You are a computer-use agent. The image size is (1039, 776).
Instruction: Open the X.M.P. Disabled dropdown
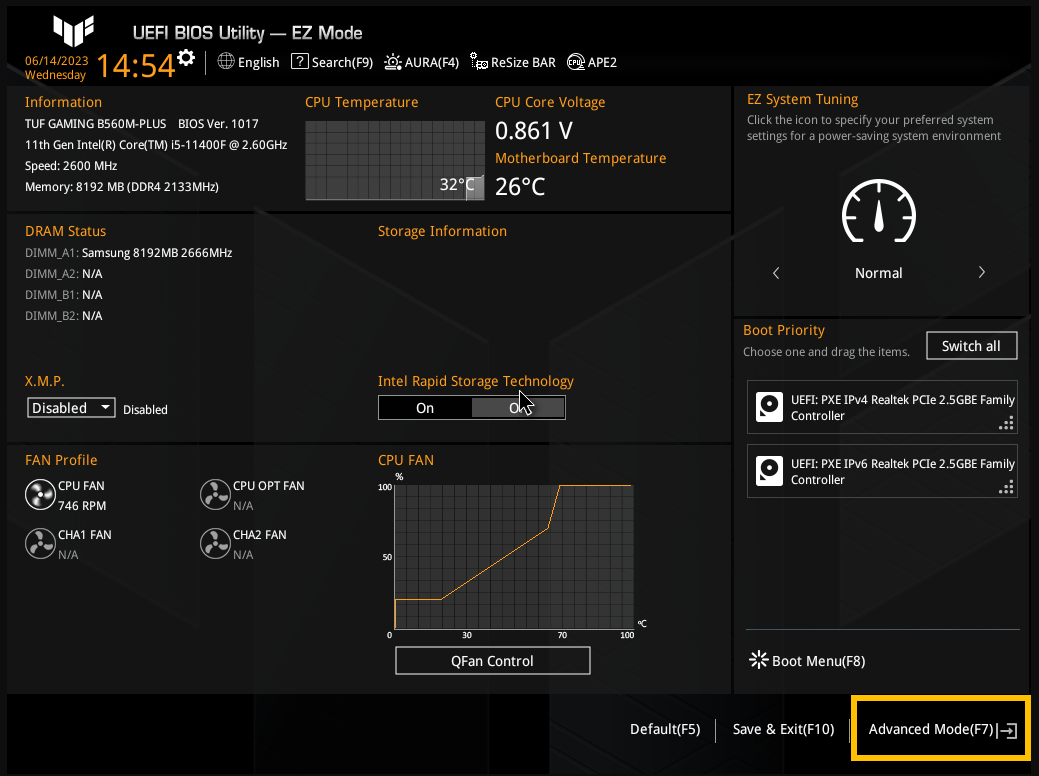71,408
